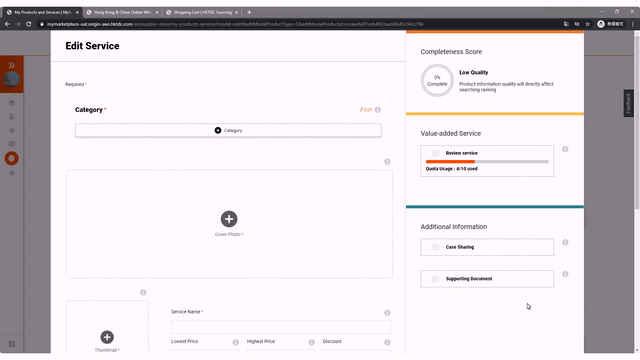Add a Thumbnail with plus icon

pos(107,337)
